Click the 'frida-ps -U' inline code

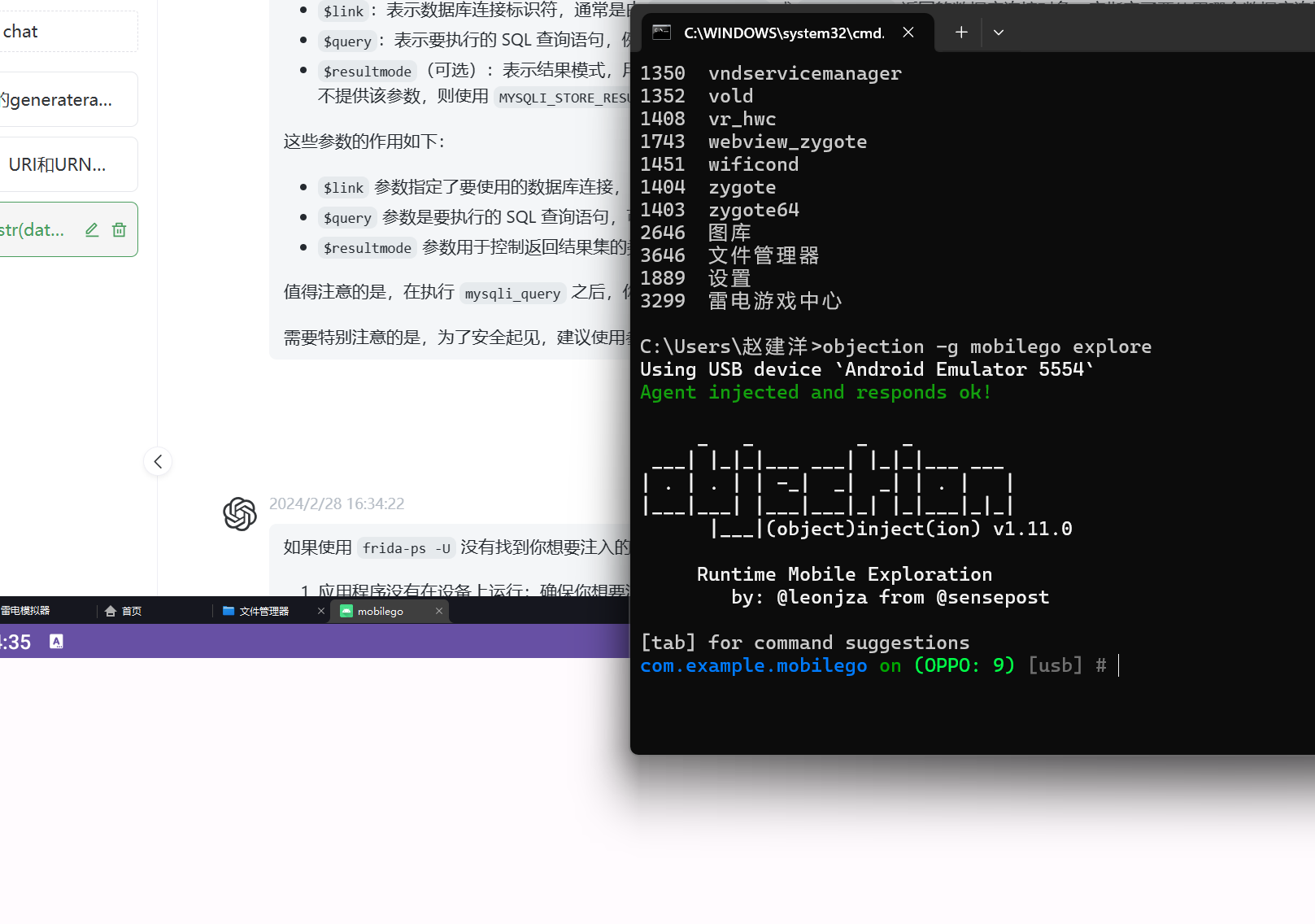click(x=406, y=548)
